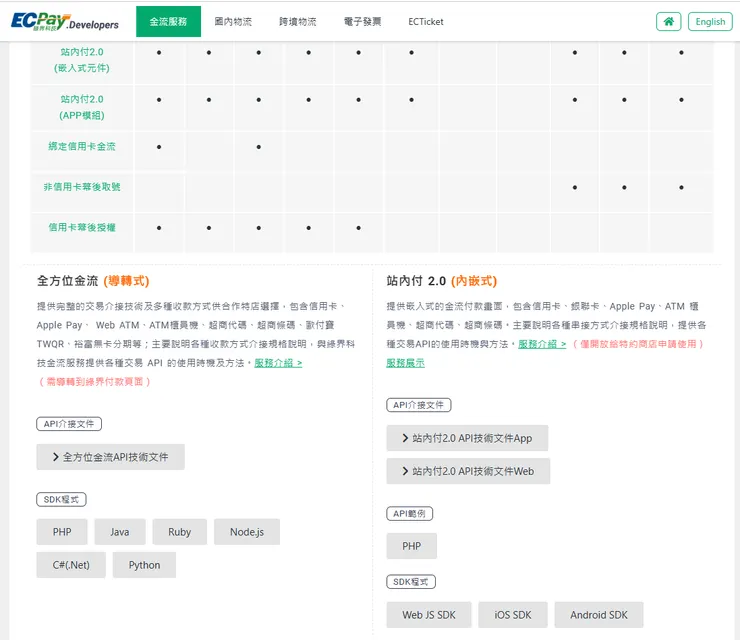Open the Android SDK

point(599,615)
